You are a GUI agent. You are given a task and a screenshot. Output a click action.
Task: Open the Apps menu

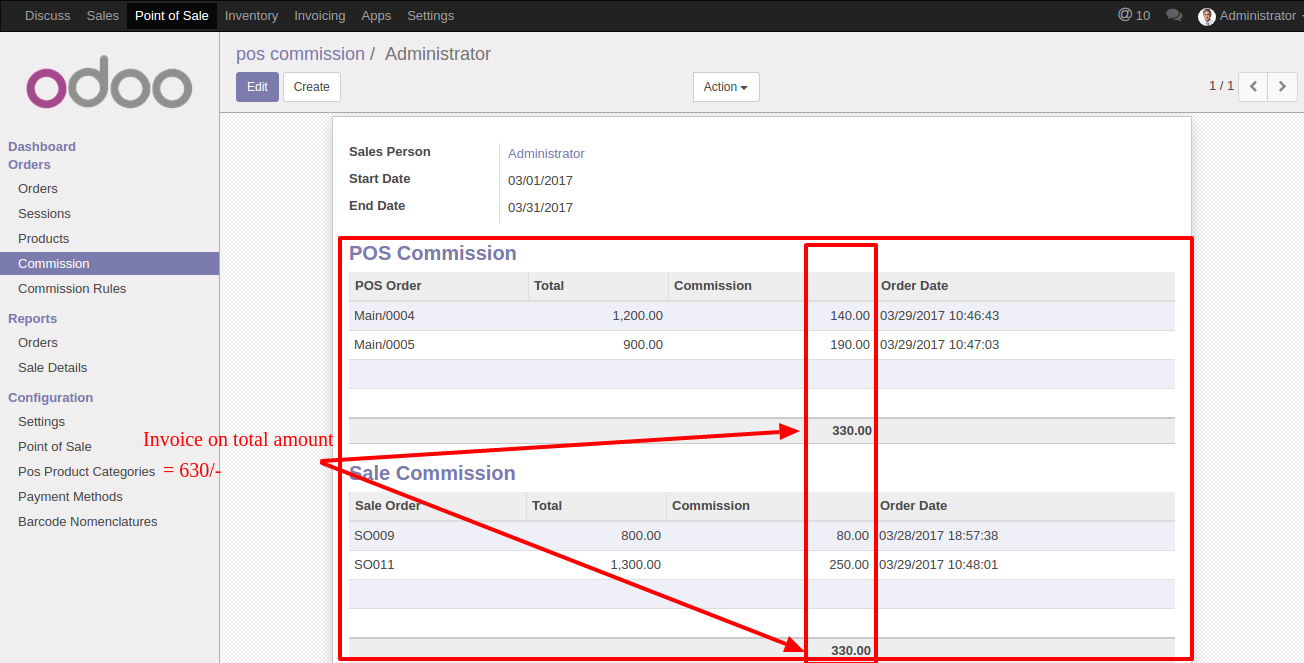click(376, 16)
